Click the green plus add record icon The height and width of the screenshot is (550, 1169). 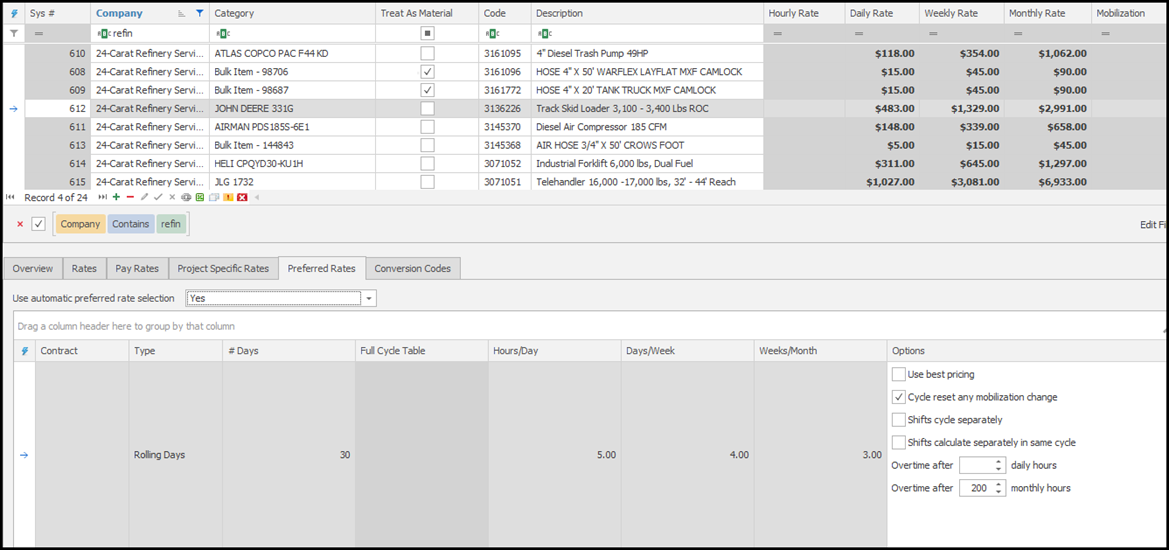(x=116, y=198)
